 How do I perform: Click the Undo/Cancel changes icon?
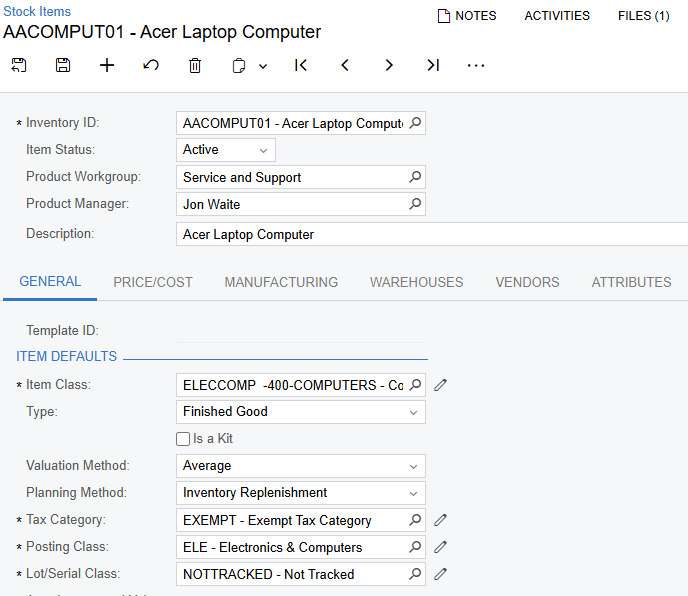tap(151, 65)
